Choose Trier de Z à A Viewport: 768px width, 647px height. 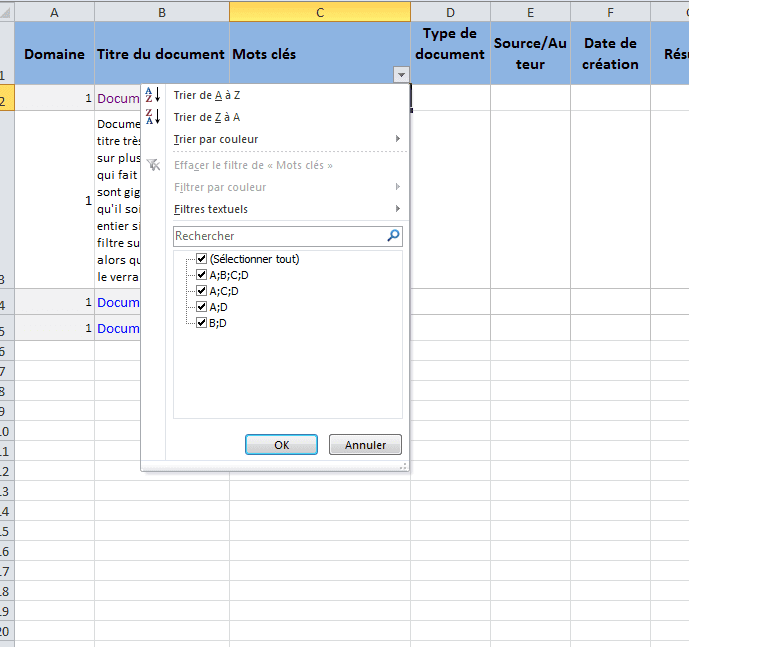pos(207,117)
